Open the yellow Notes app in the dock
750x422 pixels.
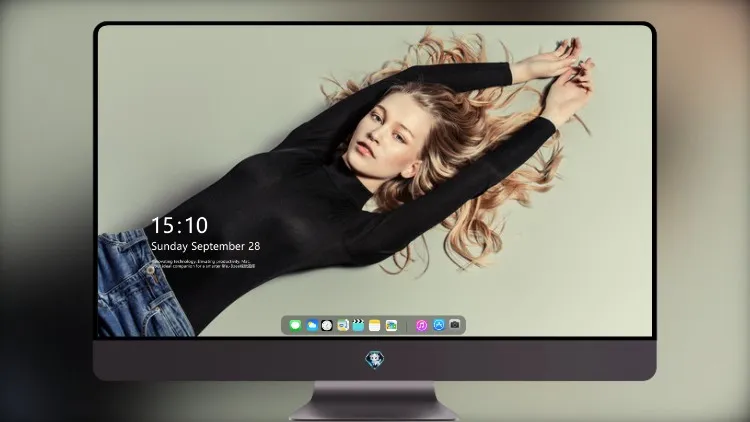pyautogui.click(x=375, y=325)
